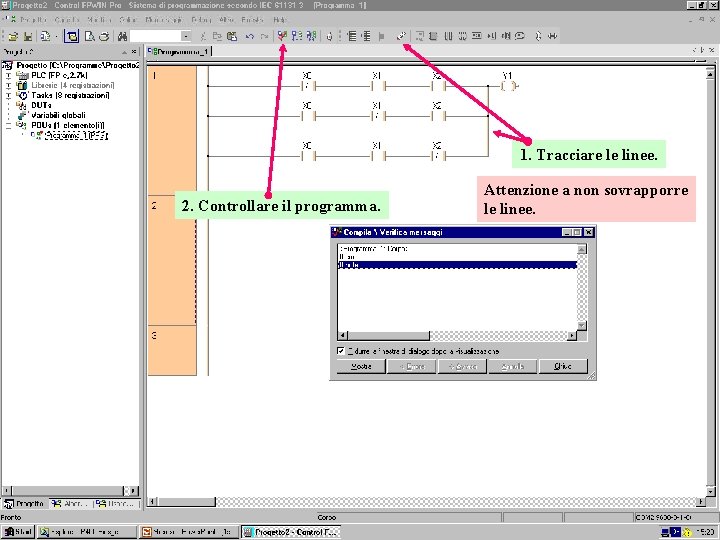Select the highlighted message line in dialog list
The width and height of the screenshot is (720, 540).
pos(457,265)
